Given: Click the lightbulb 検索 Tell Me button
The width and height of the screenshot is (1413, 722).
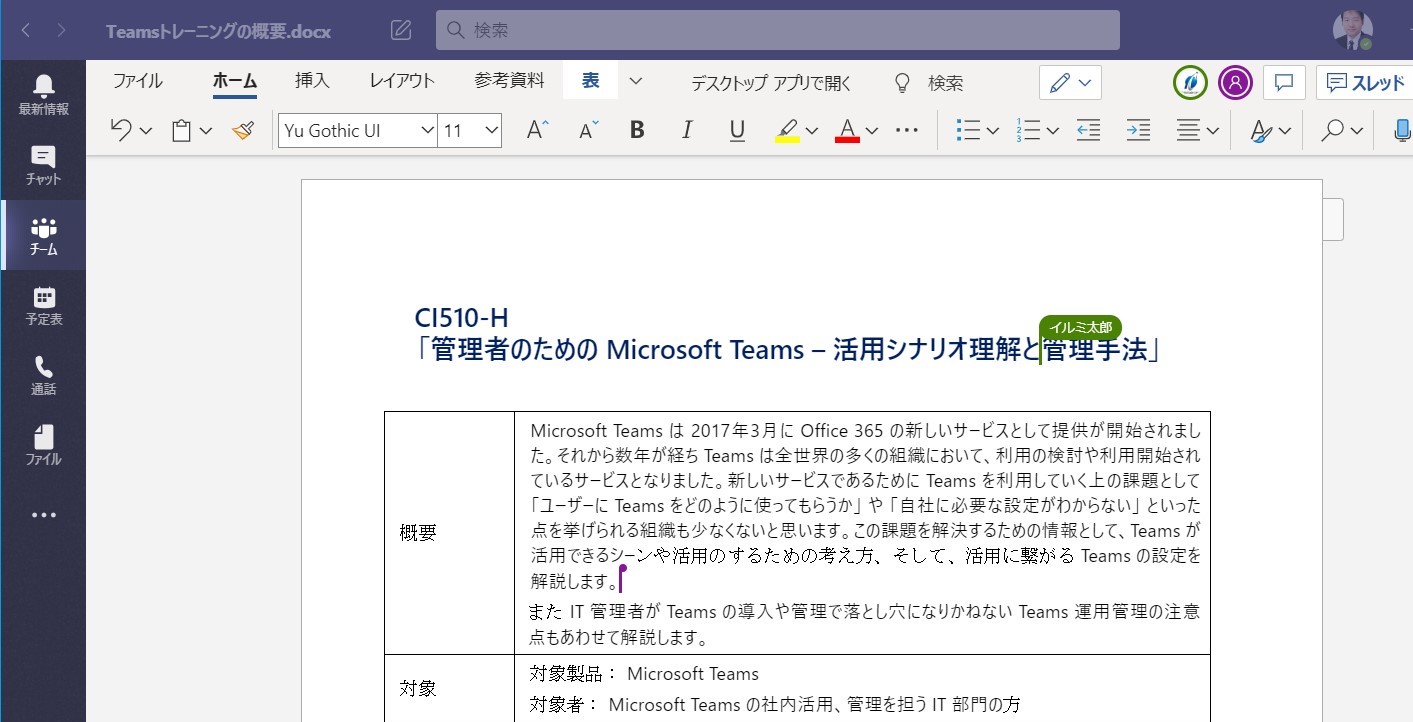Looking at the screenshot, I should (929, 83).
